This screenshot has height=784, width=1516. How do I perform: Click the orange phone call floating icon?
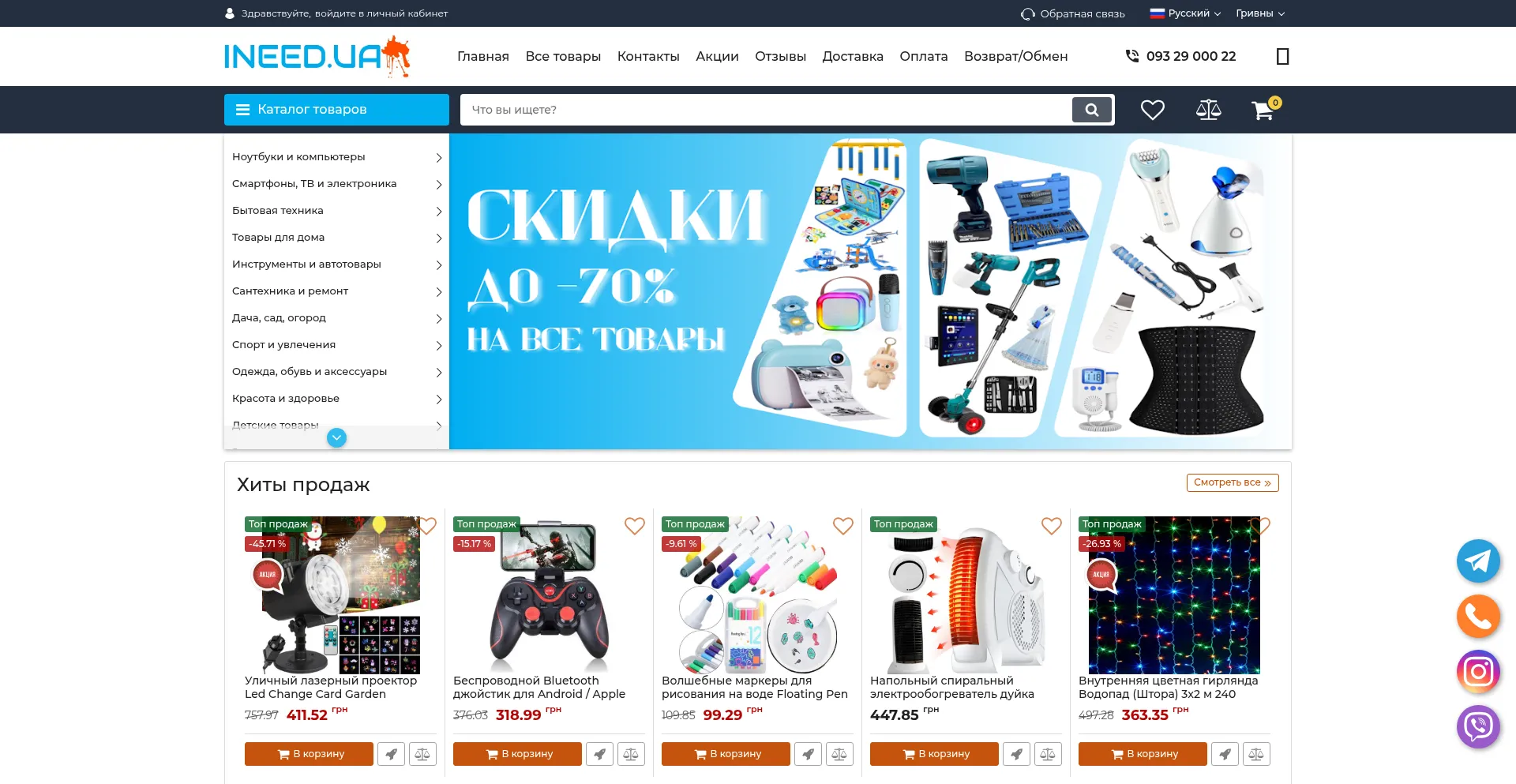pyautogui.click(x=1478, y=616)
